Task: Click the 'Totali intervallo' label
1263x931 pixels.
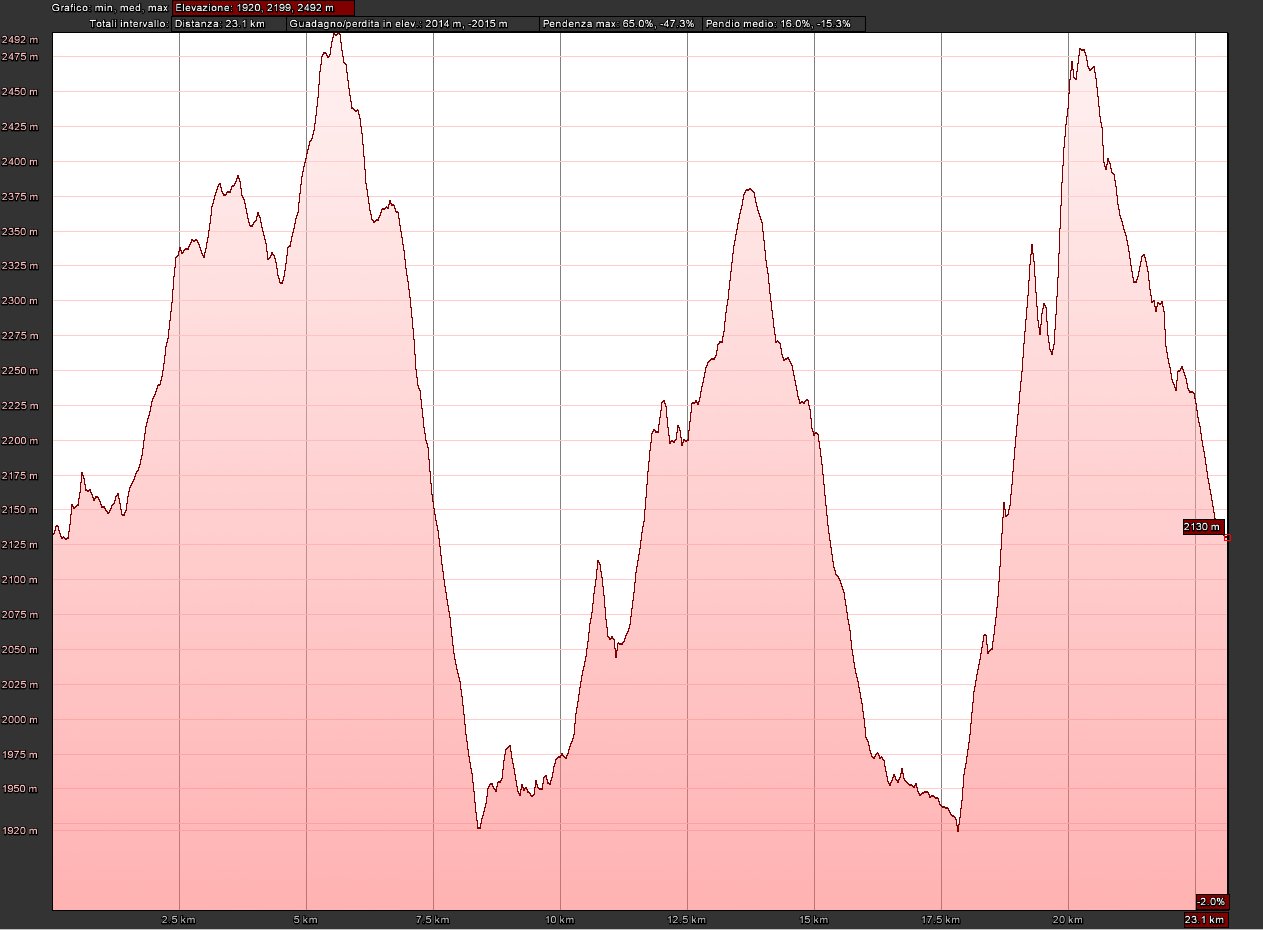Action: 128,23
